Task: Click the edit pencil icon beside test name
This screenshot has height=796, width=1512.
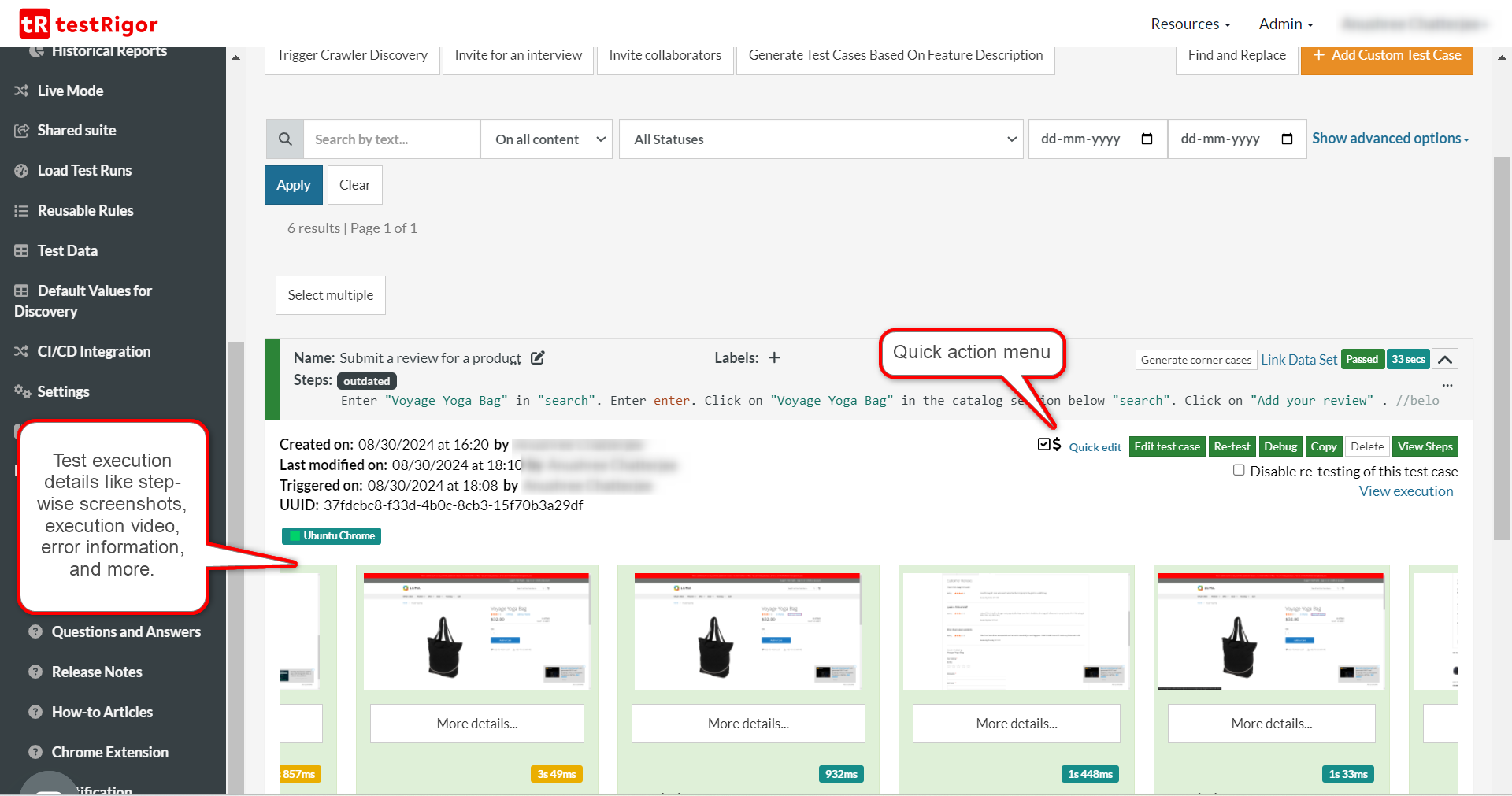Action: click(x=538, y=358)
